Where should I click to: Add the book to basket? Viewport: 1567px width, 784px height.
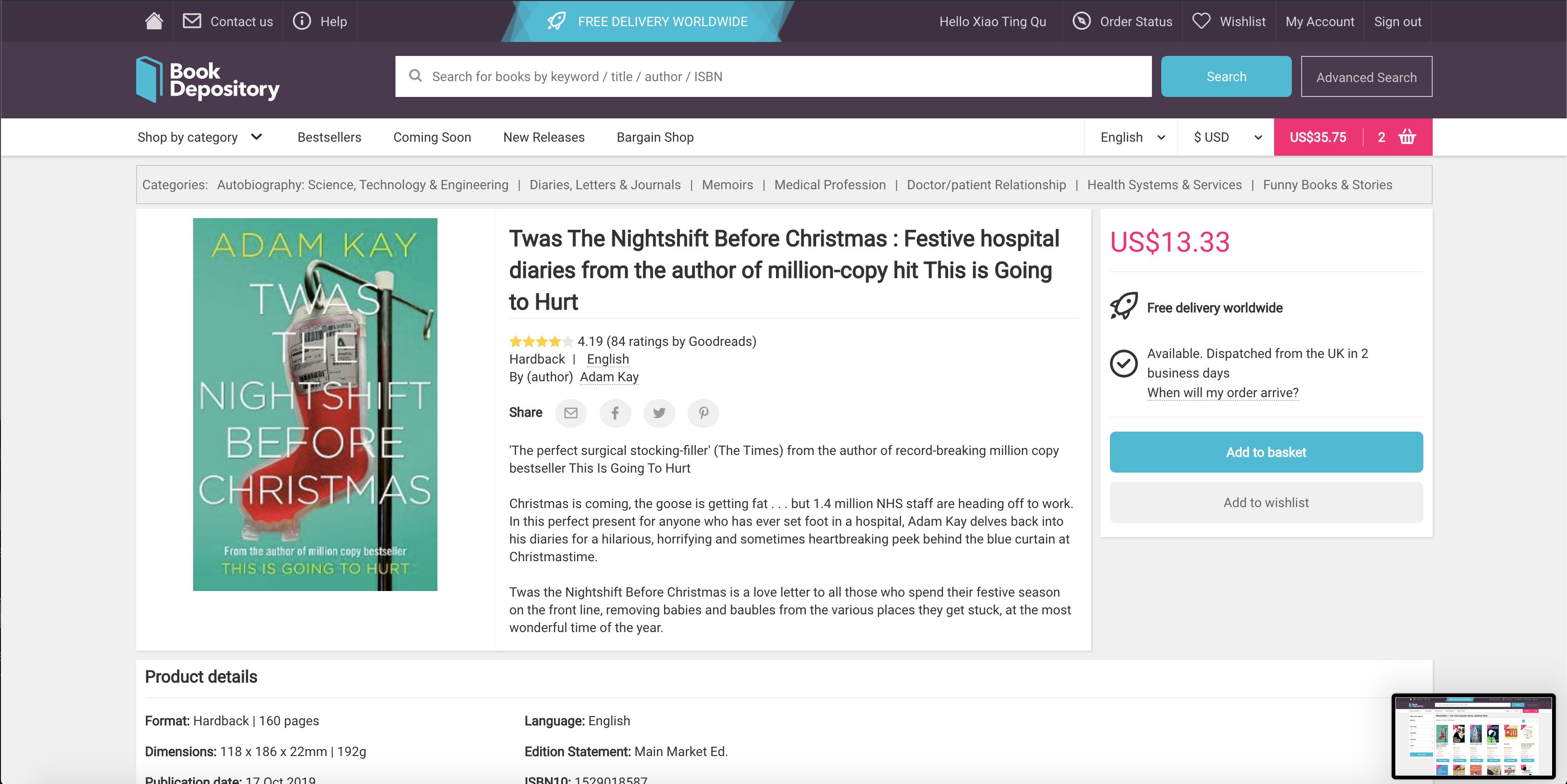click(1266, 452)
